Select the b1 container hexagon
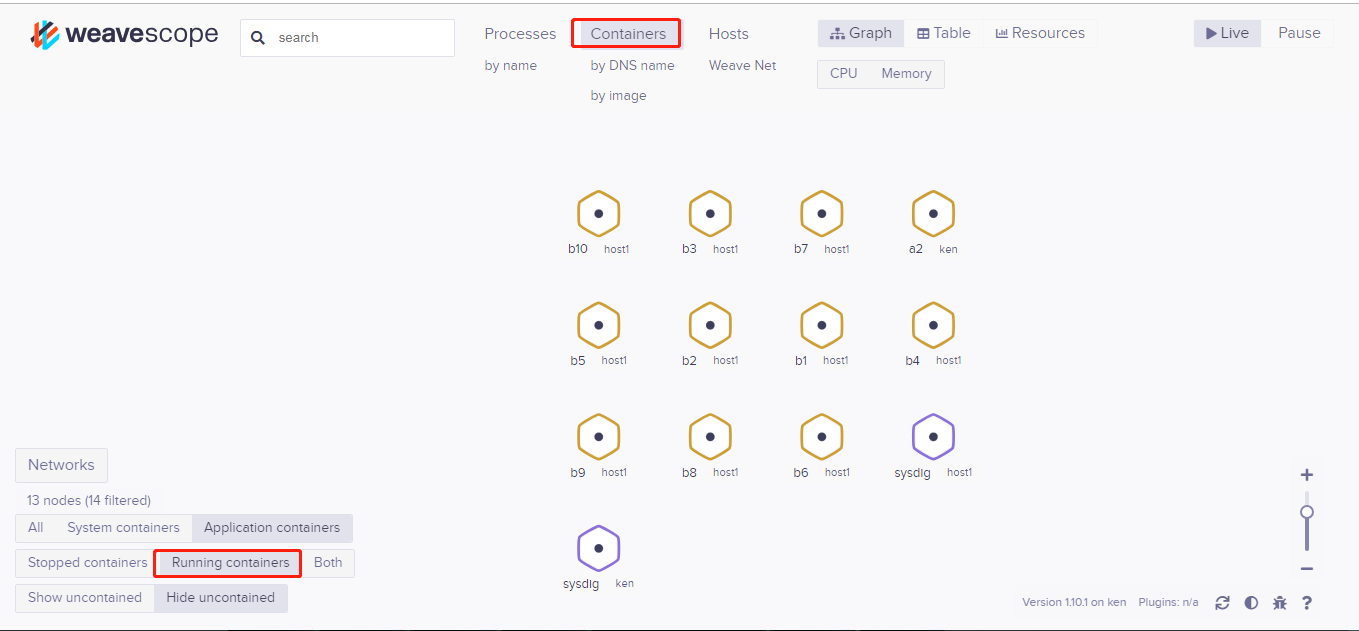1359x631 pixels. (x=822, y=325)
